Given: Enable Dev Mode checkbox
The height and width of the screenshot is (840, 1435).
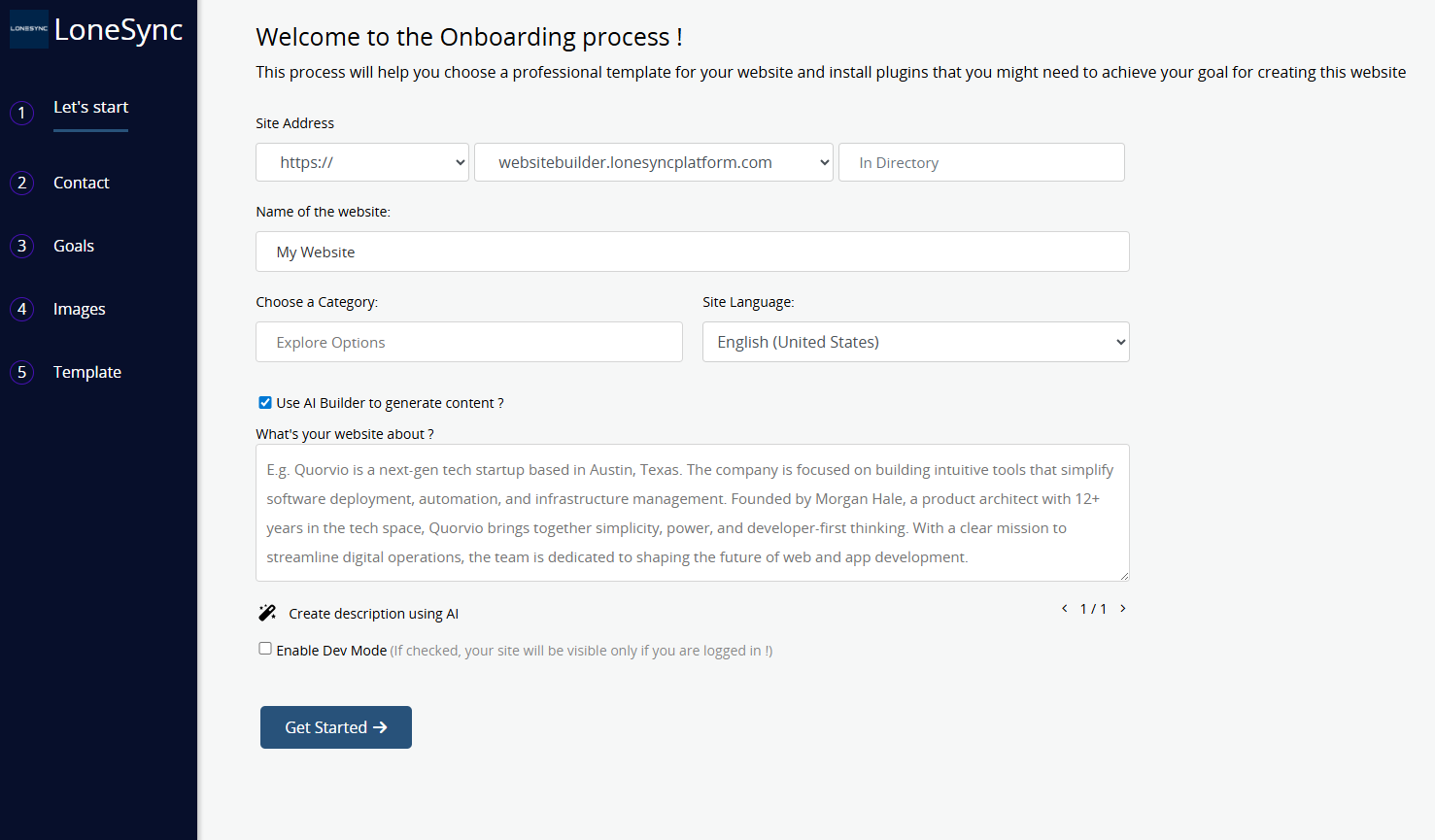Looking at the screenshot, I should click(x=265, y=649).
